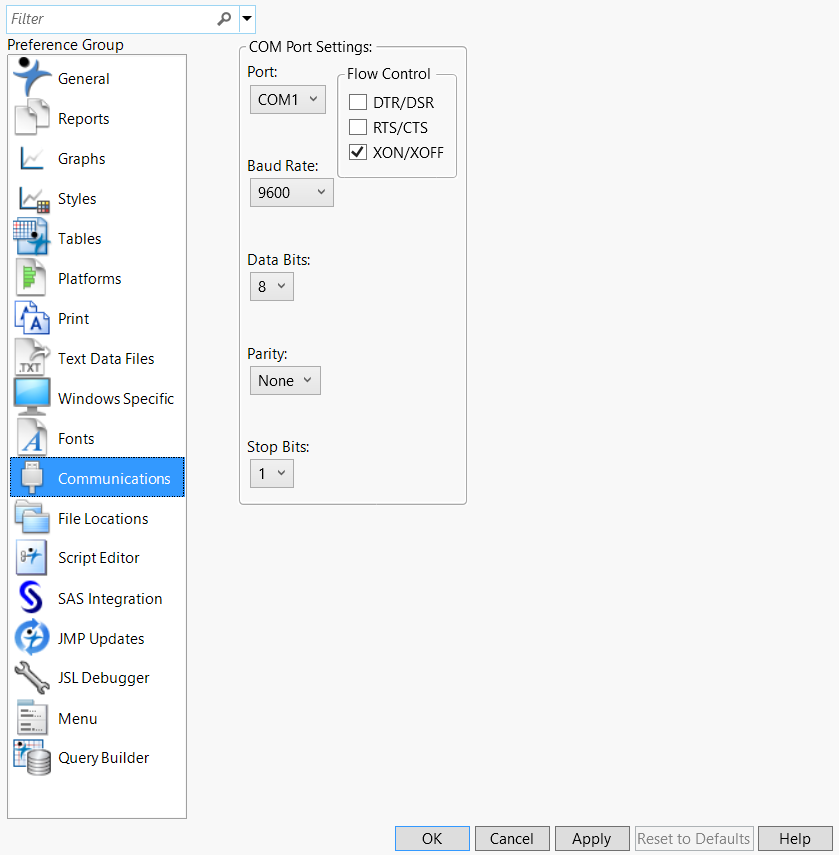Click the Graphs chart icon
The width and height of the screenshot is (839, 855).
click(32, 158)
